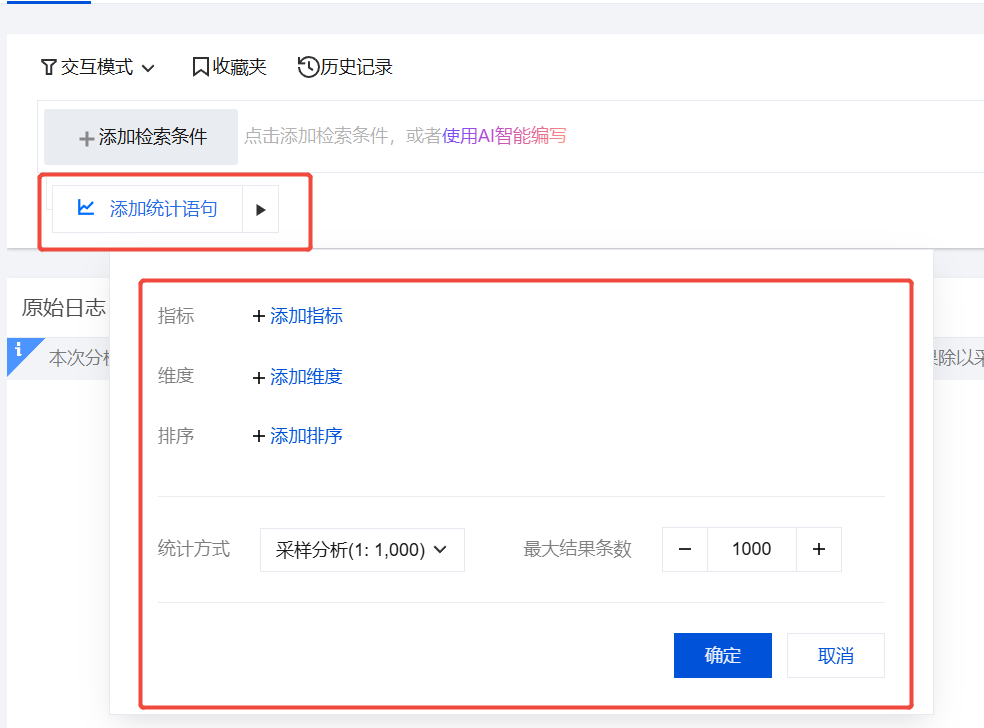Open 历史记录 via the clock icon

point(308,67)
